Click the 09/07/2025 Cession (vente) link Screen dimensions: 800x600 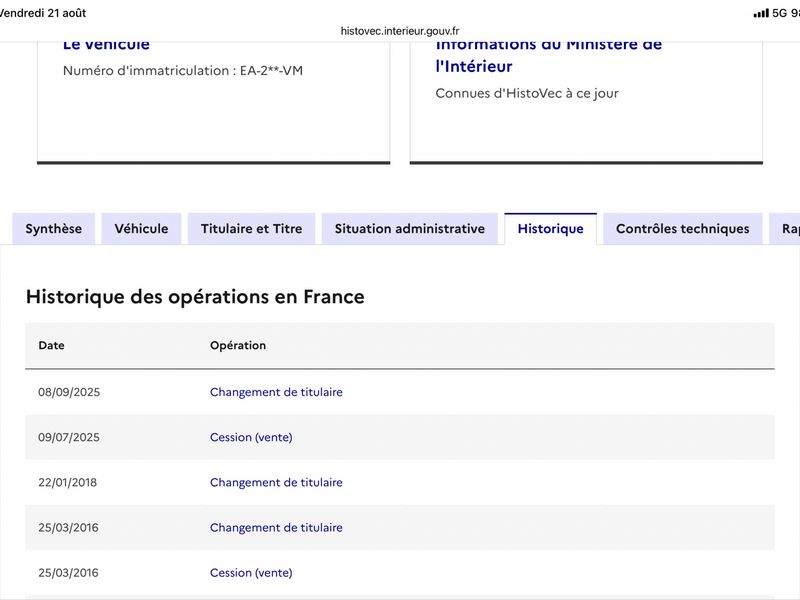tap(251, 437)
